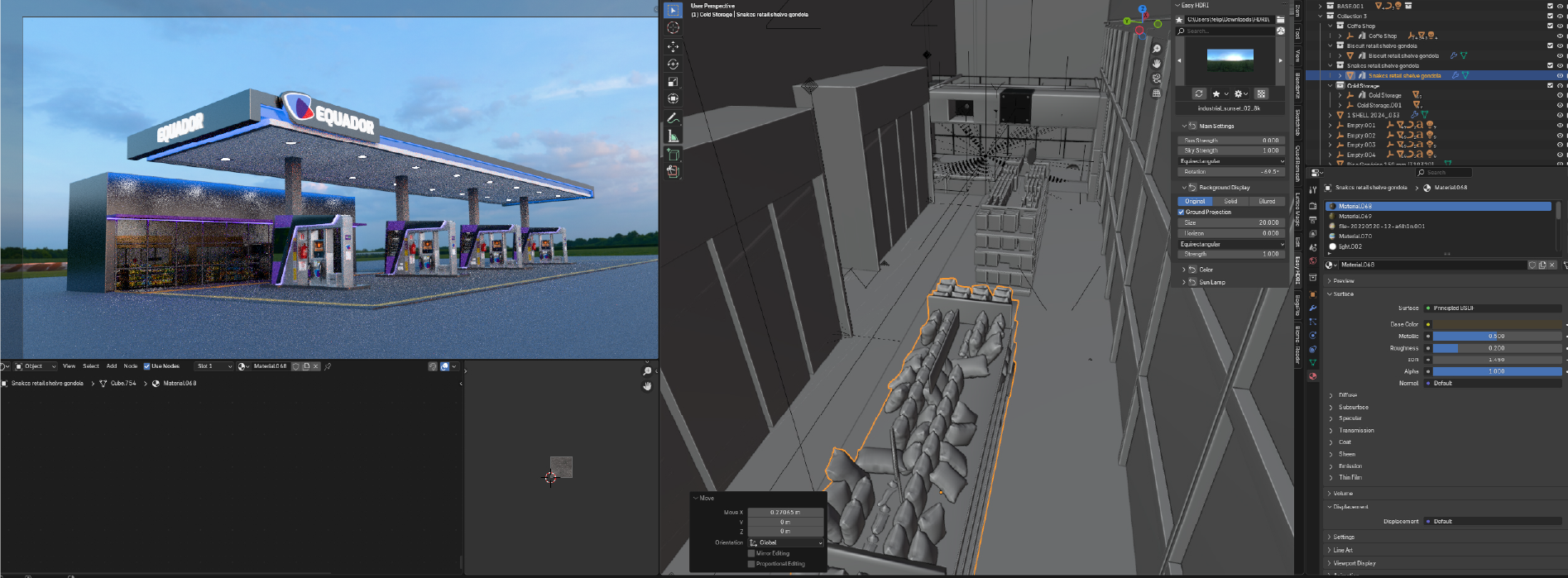Open Tool properties tab icon

(x=1312, y=189)
